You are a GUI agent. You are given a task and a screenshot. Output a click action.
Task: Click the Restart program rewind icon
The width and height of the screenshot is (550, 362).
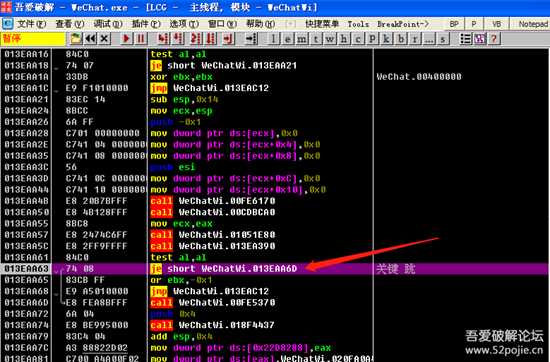tap(90, 39)
